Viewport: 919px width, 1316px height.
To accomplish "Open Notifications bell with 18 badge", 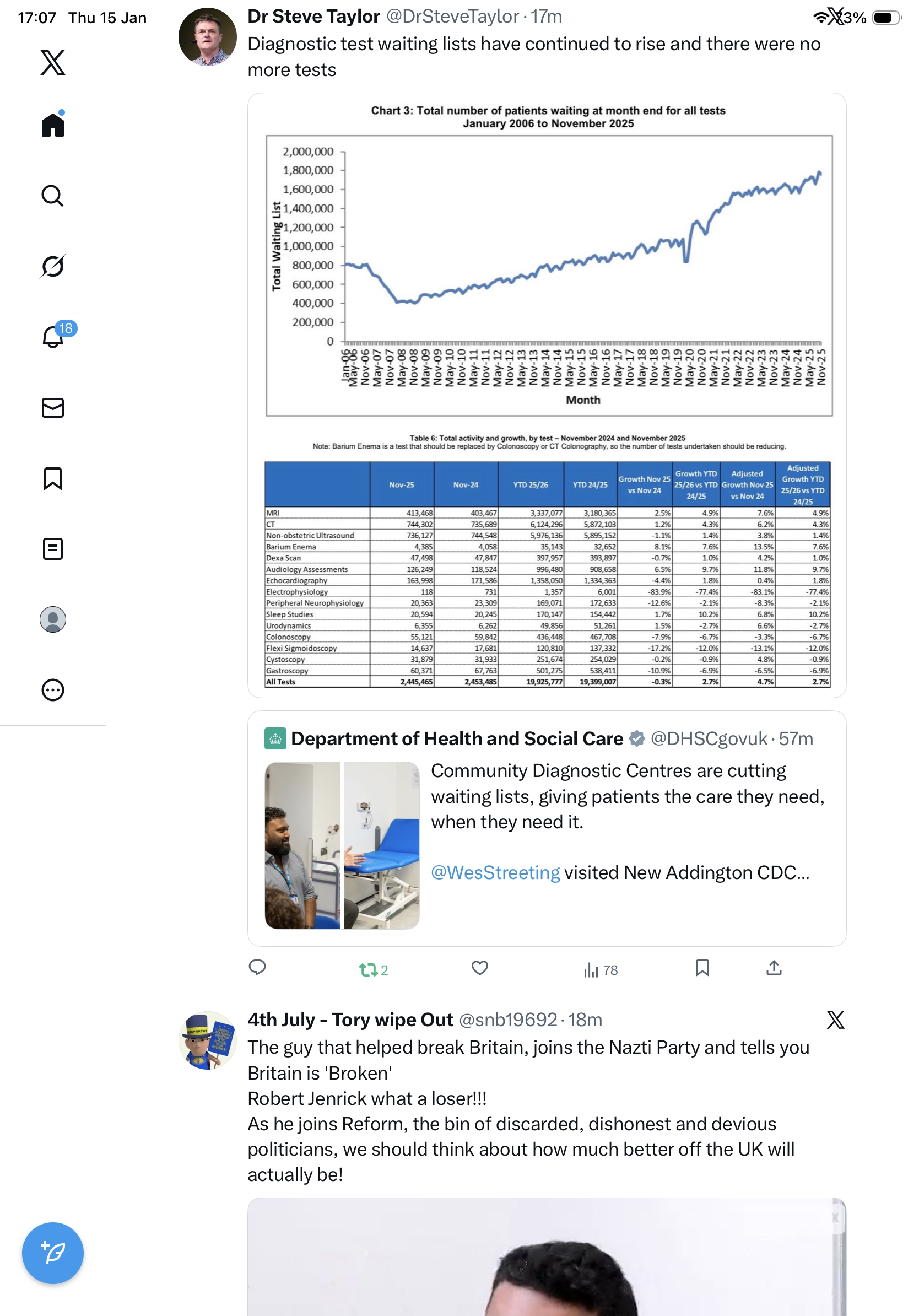I will 53,337.
